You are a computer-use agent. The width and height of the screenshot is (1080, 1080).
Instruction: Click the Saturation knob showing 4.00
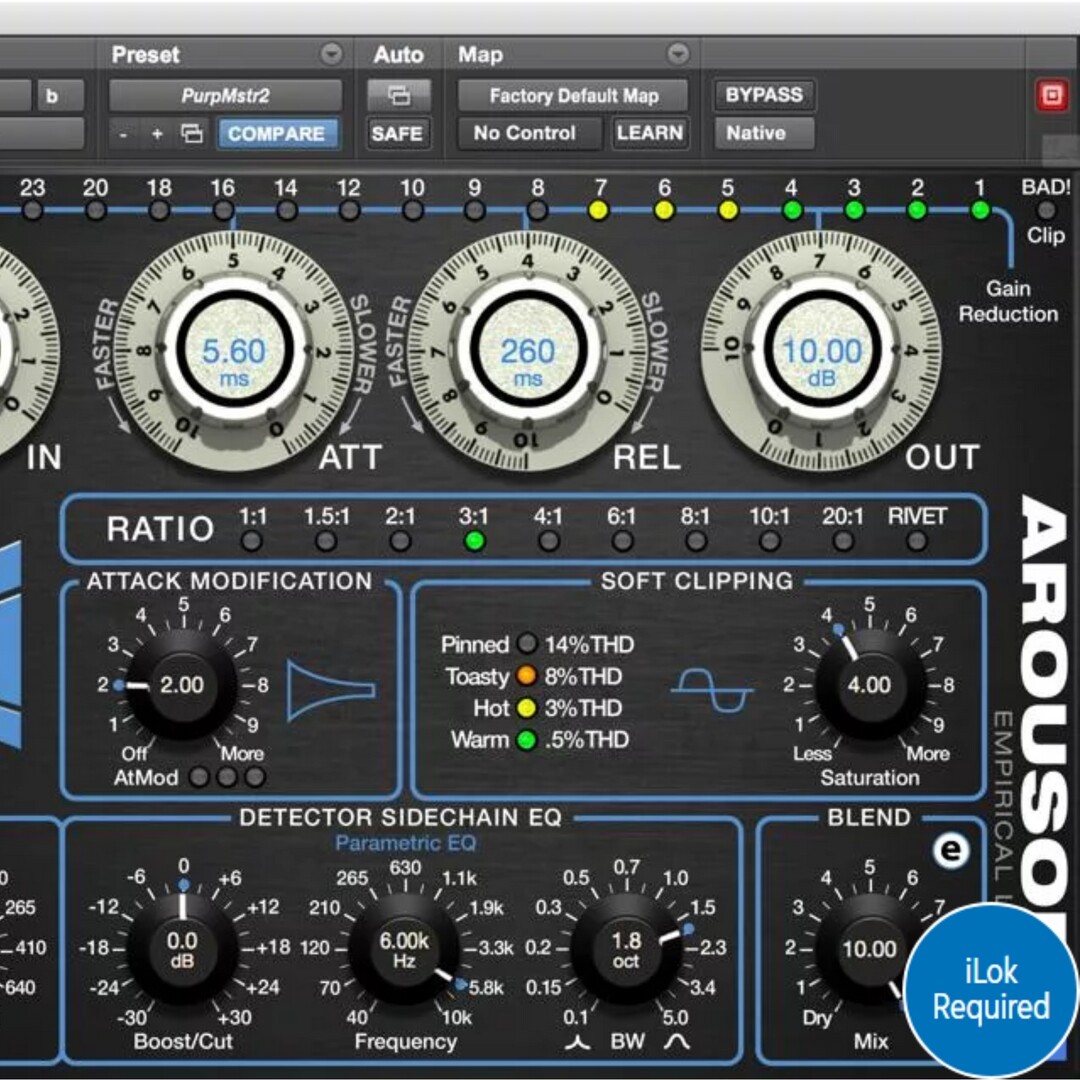(869, 684)
